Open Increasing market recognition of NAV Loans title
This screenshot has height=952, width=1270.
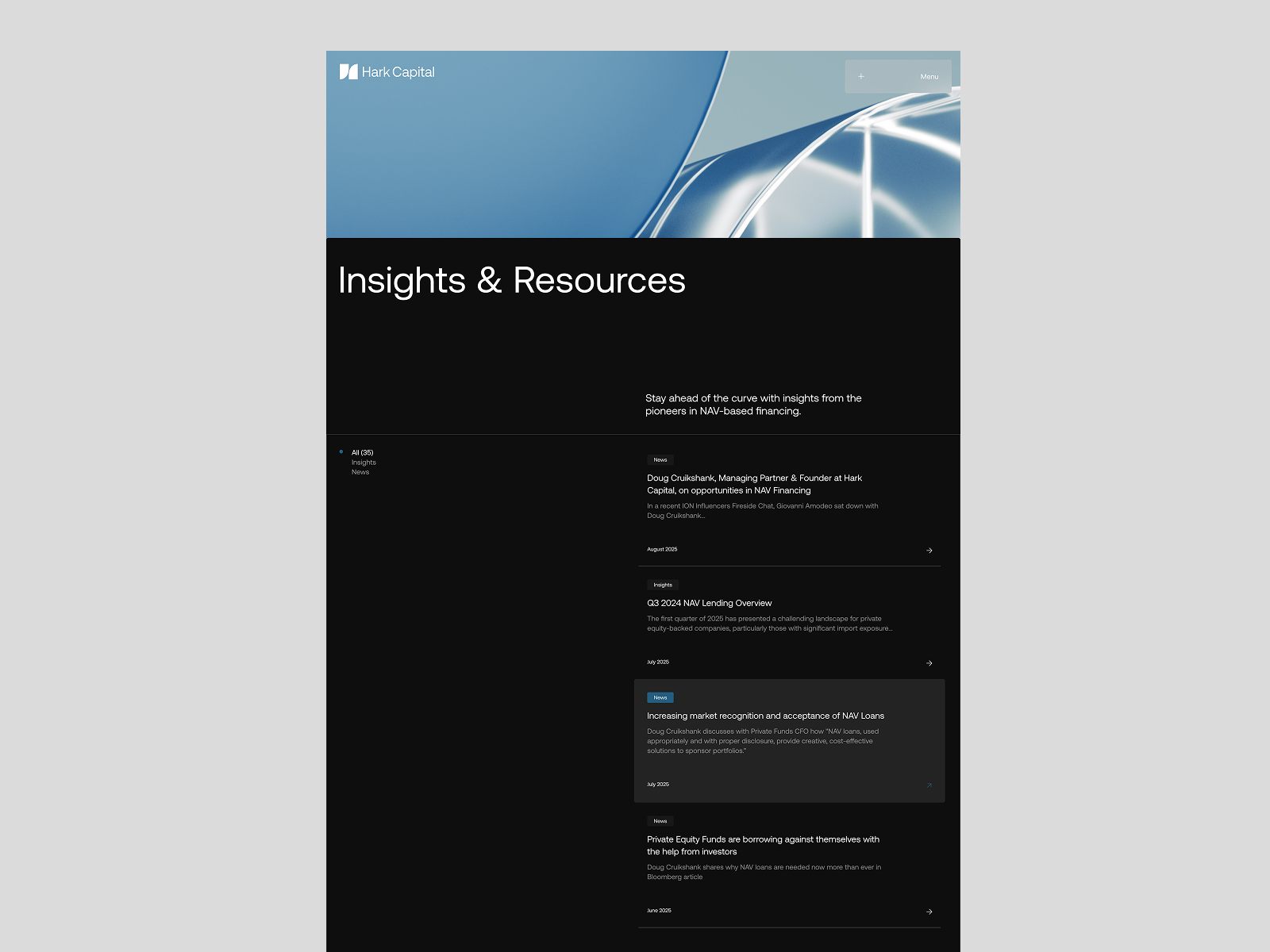(x=765, y=716)
